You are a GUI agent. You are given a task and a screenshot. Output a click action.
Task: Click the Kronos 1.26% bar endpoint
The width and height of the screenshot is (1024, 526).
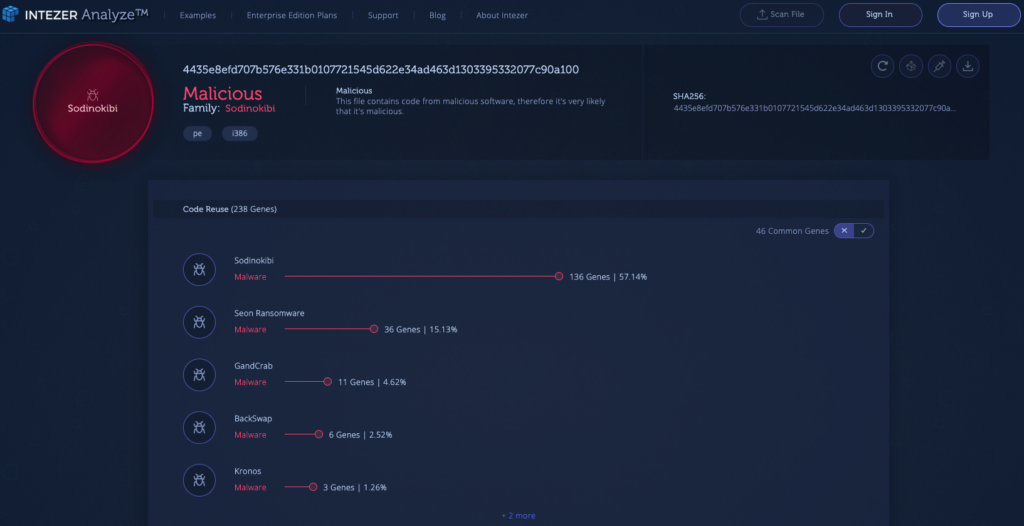[x=313, y=487]
